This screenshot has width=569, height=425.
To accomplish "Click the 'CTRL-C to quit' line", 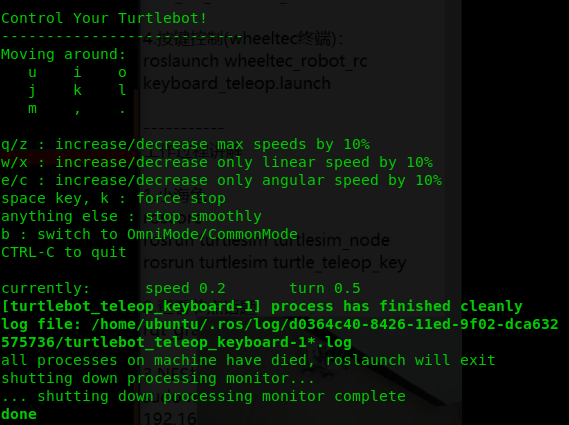I will pos(64,252).
